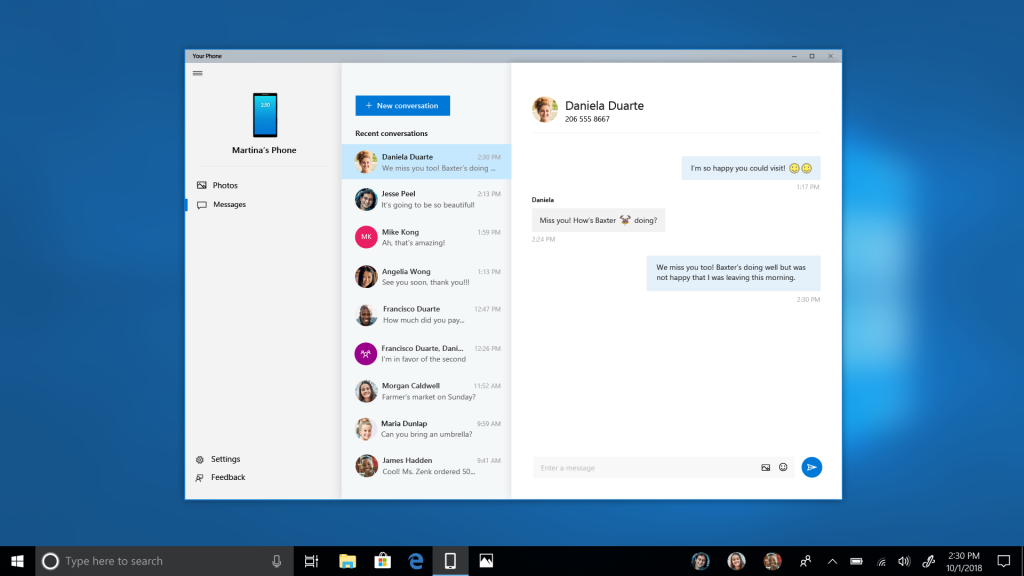Screen dimensions: 1024x576
Task: Switch to Messages in the sidebar
Action: click(x=227, y=204)
